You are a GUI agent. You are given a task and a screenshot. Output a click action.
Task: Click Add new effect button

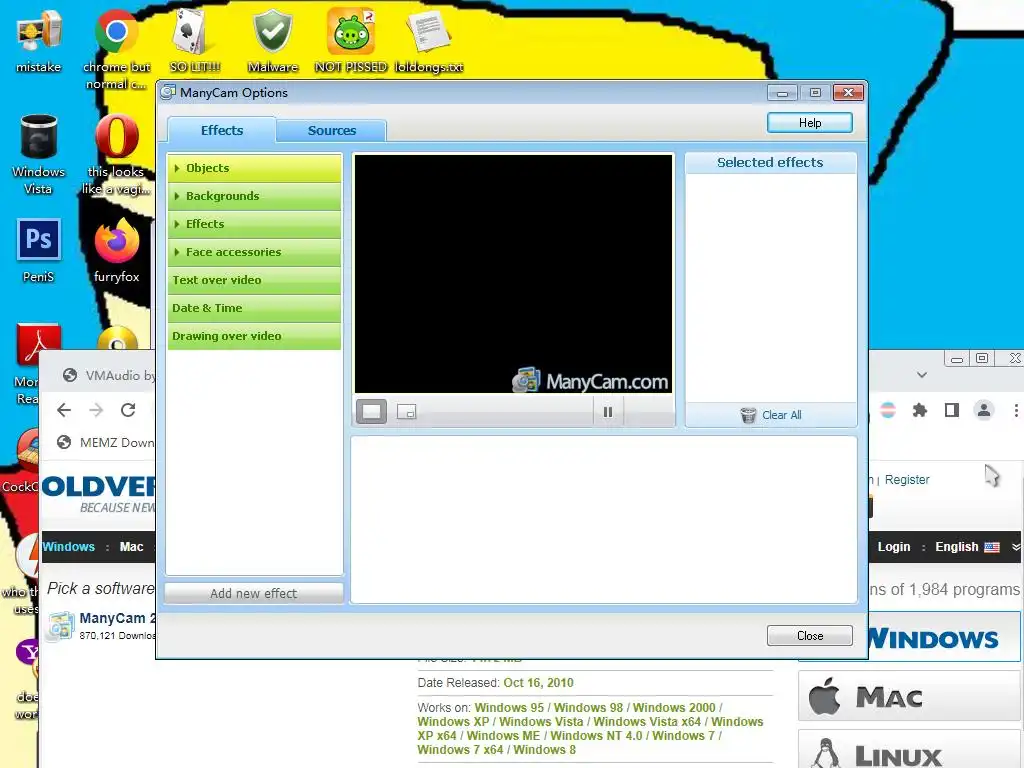tap(254, 593)
